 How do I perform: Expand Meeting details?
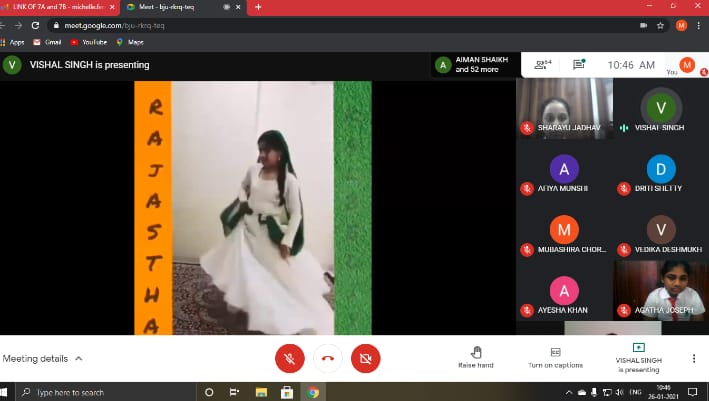(43, 359)
